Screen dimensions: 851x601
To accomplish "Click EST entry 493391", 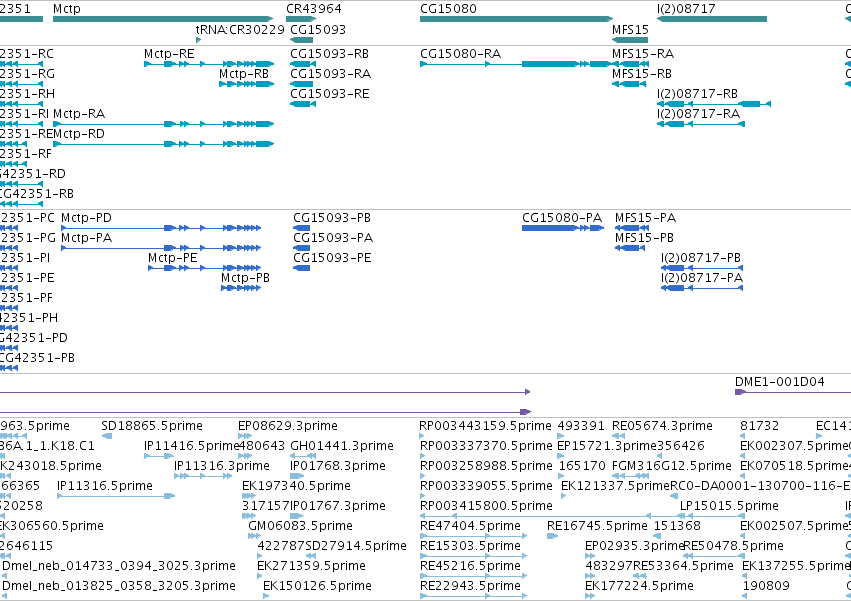I will pos(581,426).
